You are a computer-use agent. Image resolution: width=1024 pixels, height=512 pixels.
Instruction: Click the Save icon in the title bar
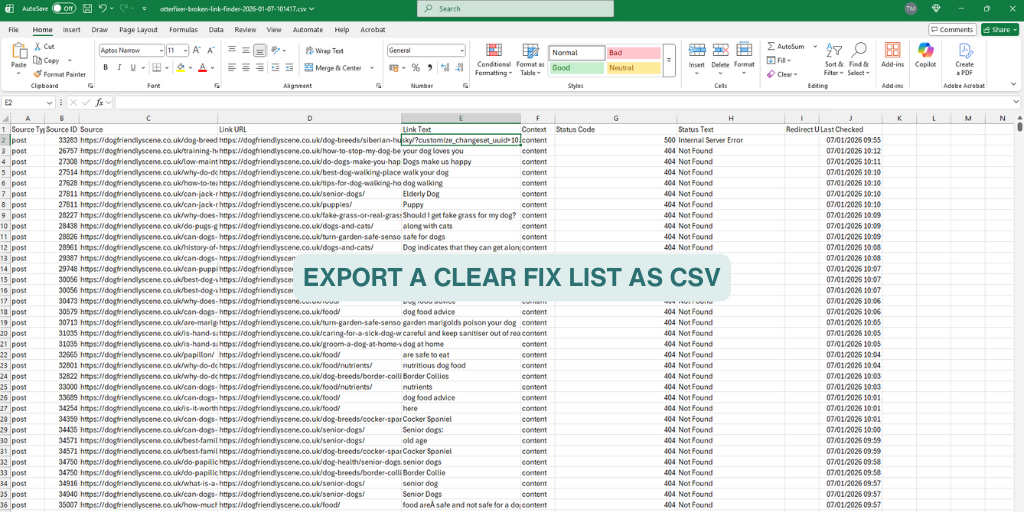tap(88, 9)
